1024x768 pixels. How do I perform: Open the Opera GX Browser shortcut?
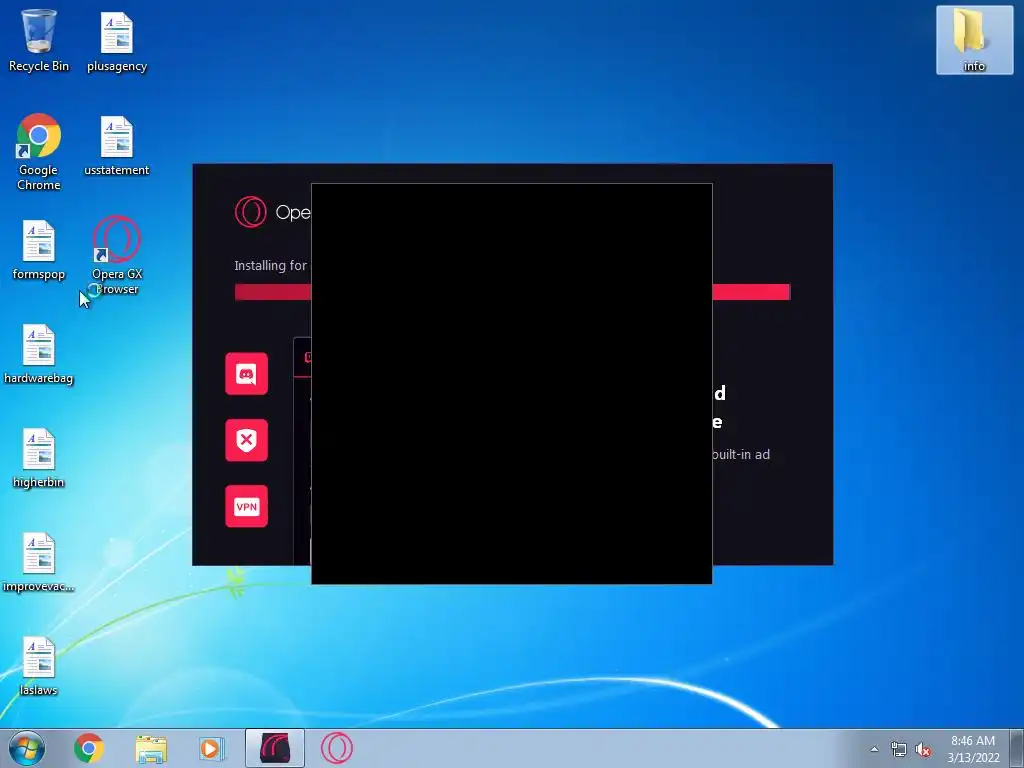point(117,255)
